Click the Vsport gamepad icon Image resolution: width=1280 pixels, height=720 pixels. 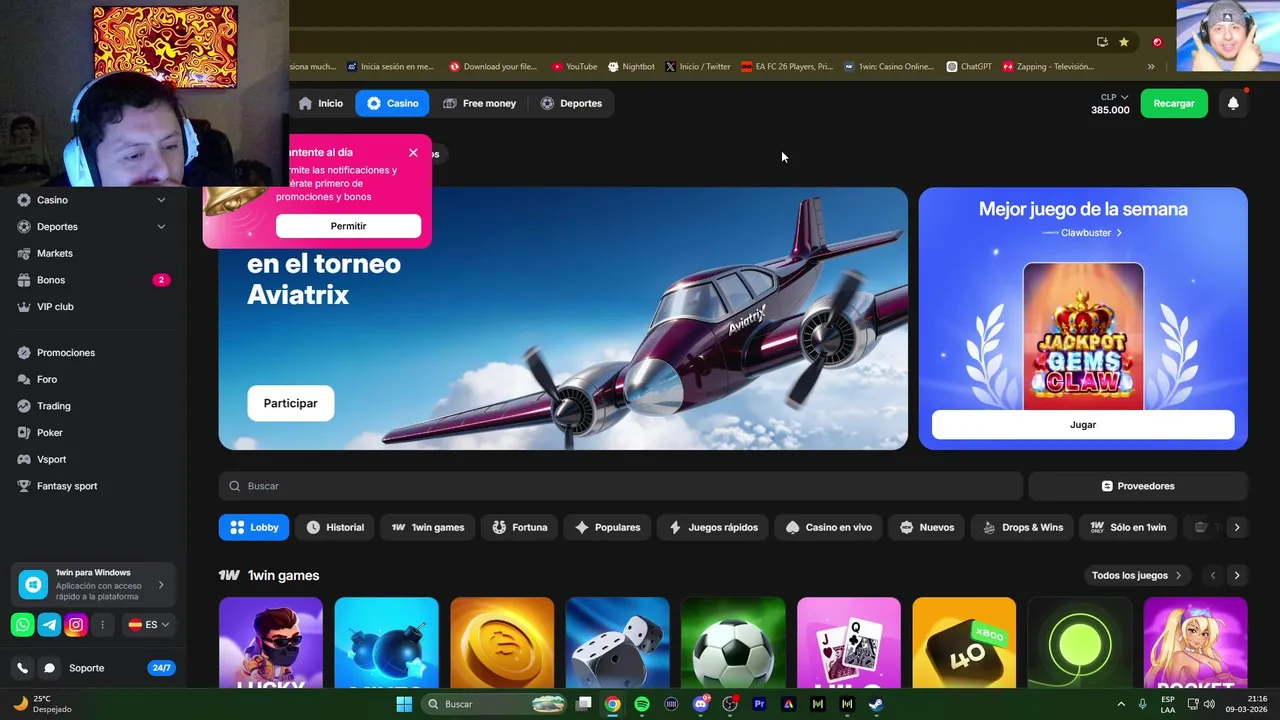coord(25,460)
